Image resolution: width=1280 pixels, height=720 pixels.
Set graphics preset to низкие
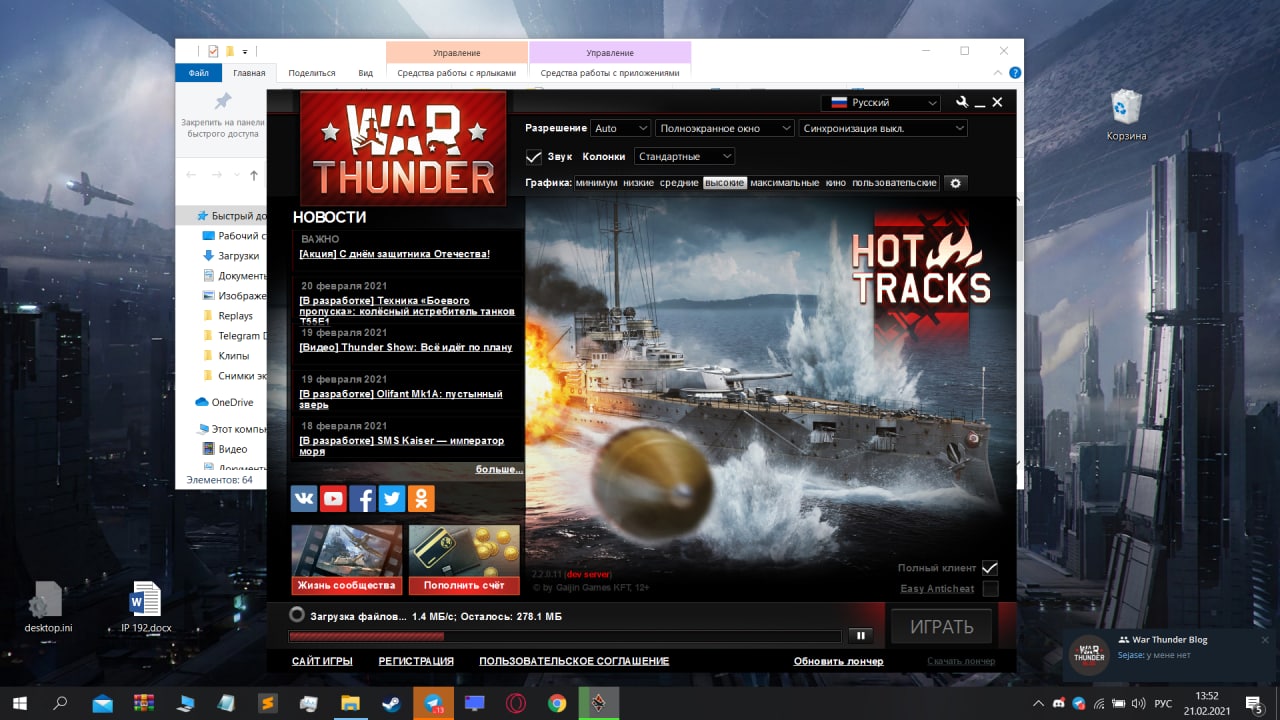coord(638,183)
